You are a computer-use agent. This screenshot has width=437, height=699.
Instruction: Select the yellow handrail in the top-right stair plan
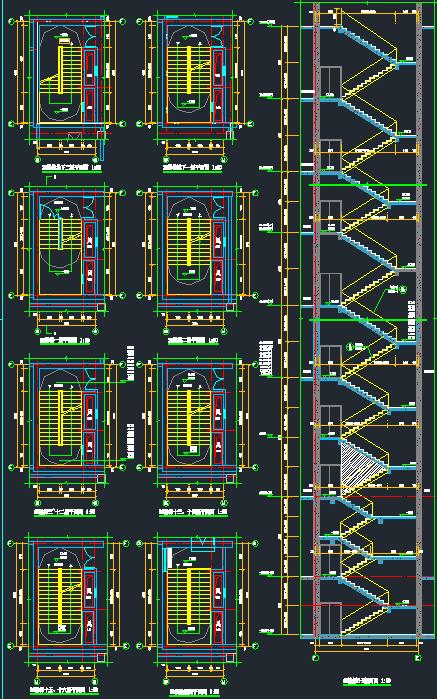click(189, 70)
